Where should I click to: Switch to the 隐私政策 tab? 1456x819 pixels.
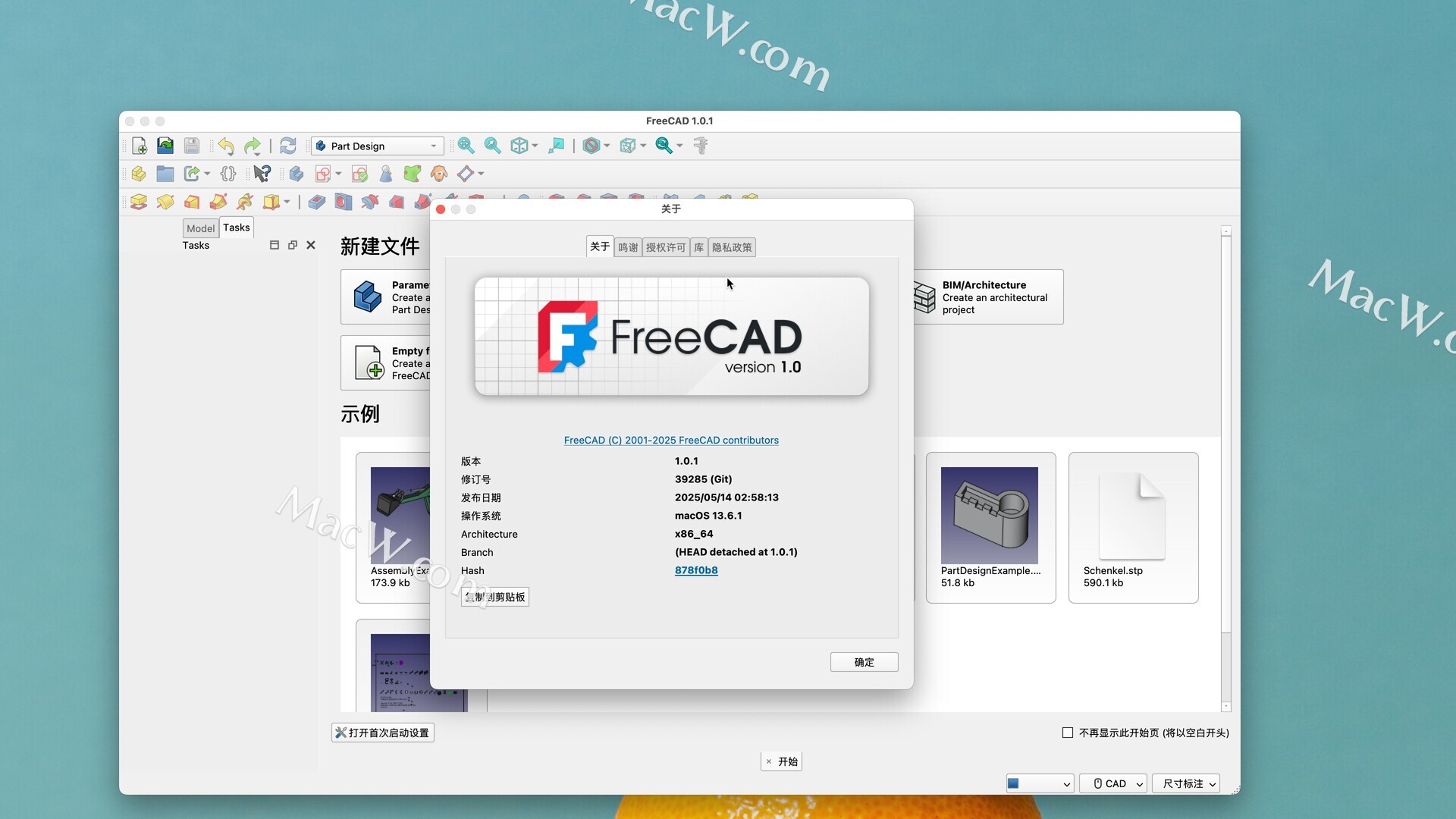[732, 247]
